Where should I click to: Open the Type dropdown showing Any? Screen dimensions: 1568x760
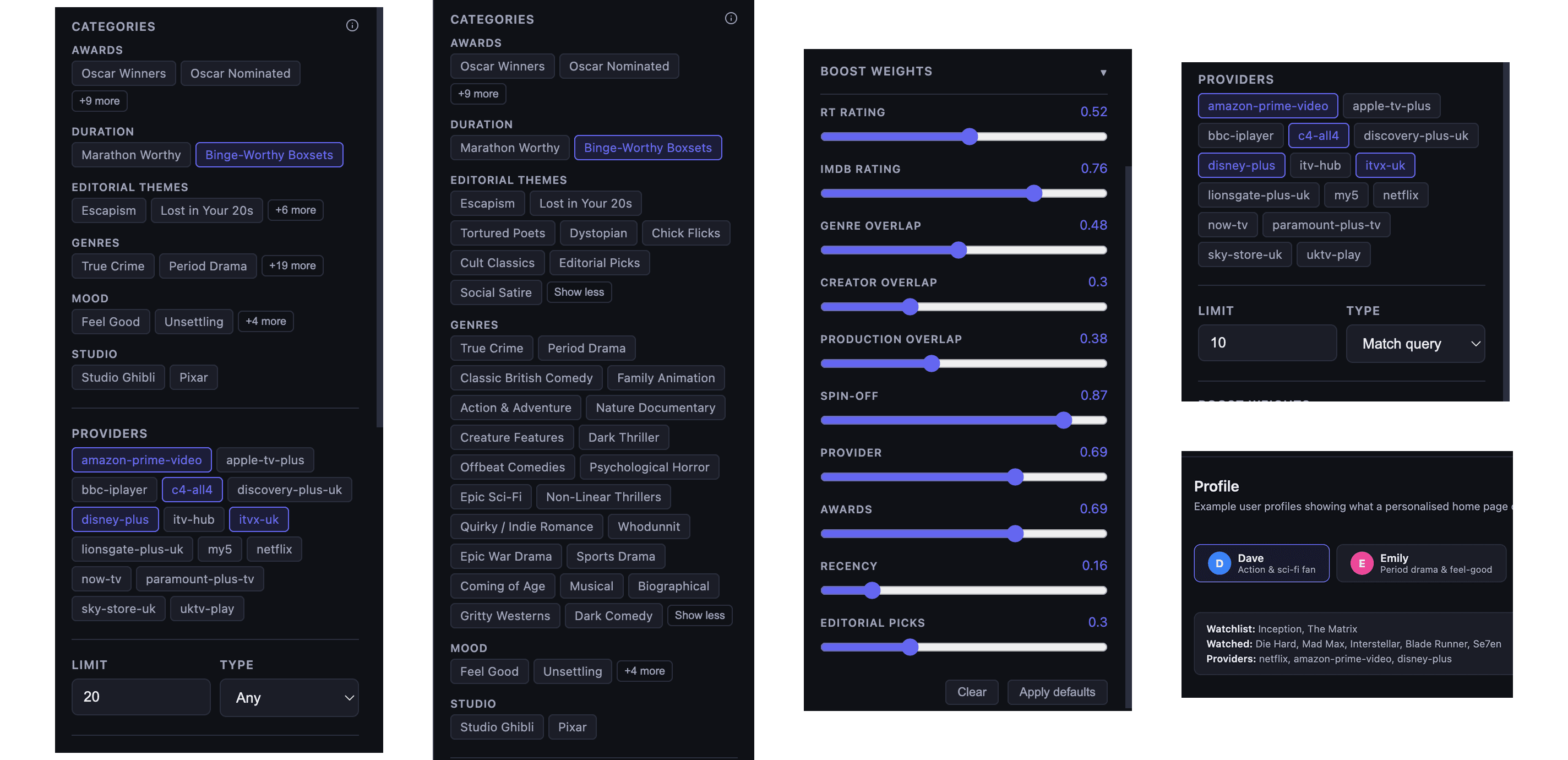[x=288, y=697]
